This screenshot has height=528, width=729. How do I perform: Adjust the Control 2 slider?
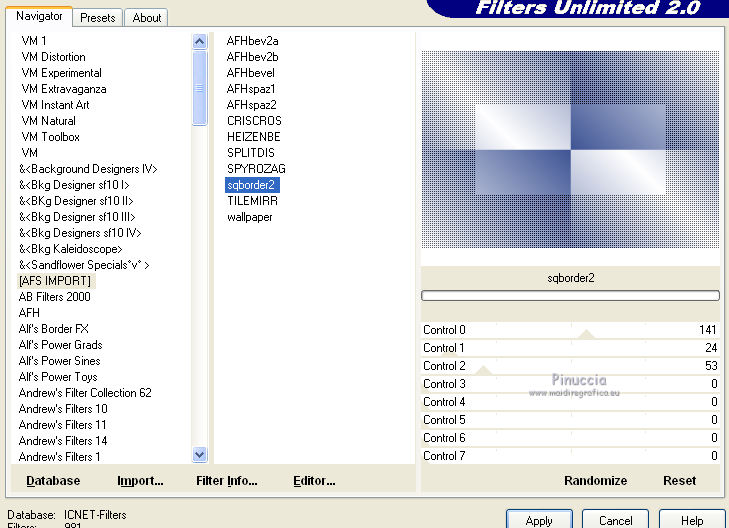[570, 366]
